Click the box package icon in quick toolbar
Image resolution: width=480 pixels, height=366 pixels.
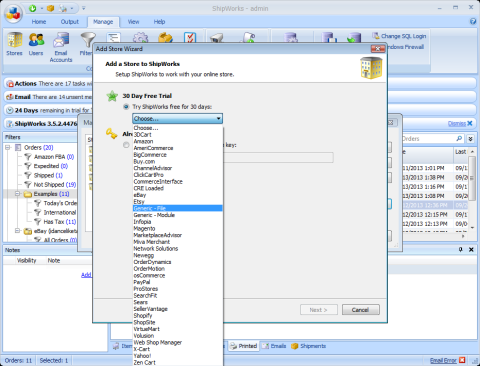pyautogui.click(x=50, y=8)
